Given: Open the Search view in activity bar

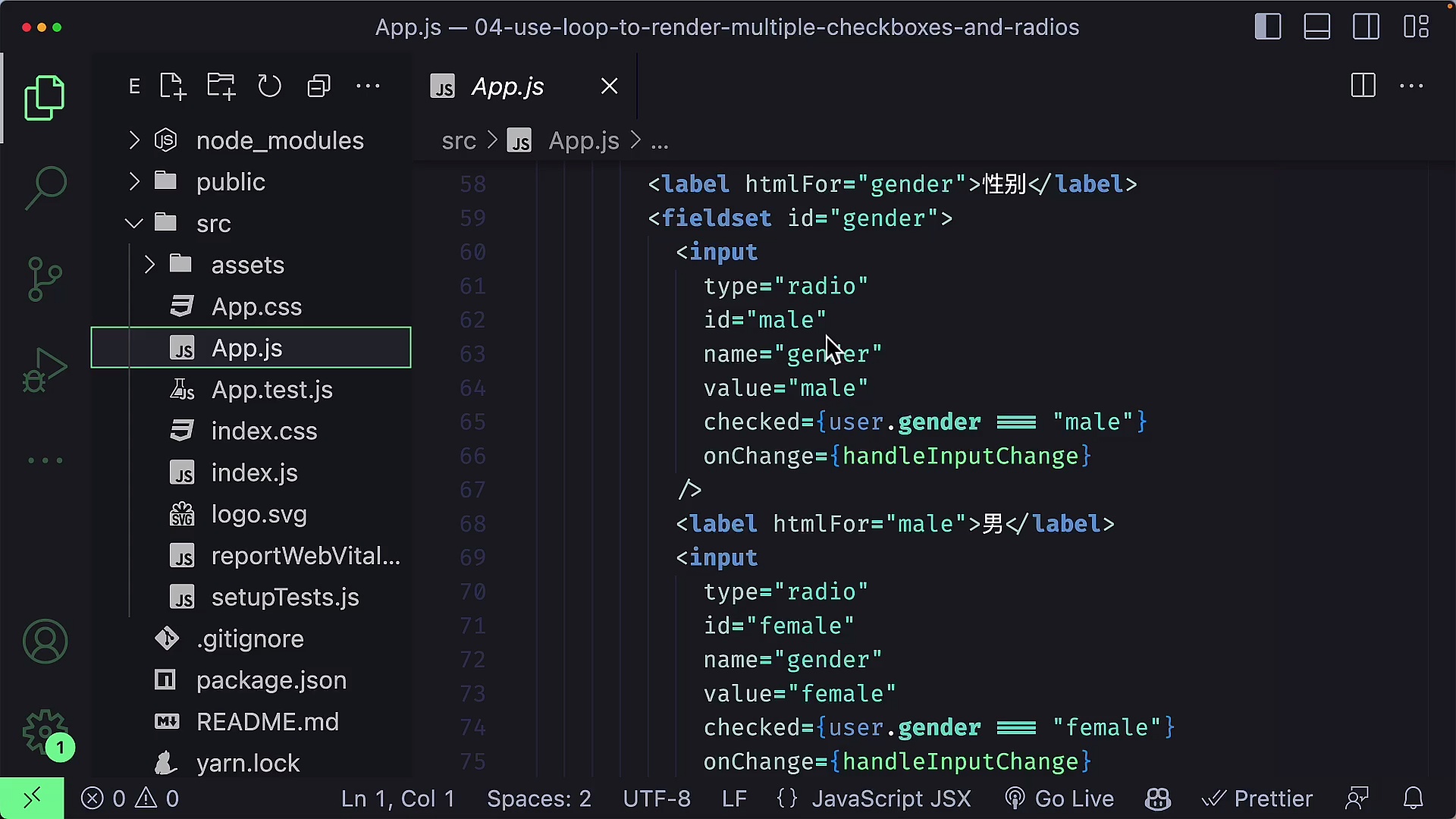Looking at the screenshot, I should pos(45,187).
